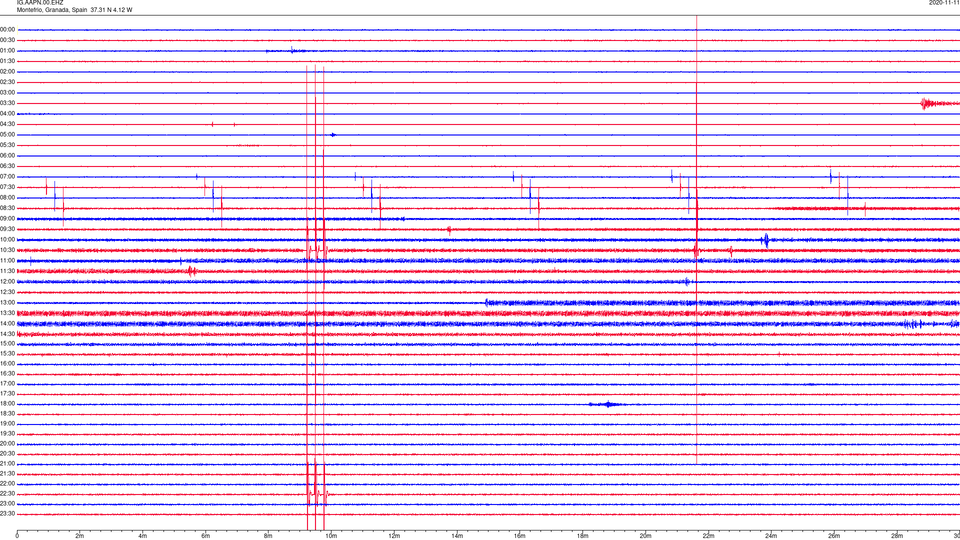Click the 14:00 time row label
Viewport: 960px width, 540px height.
tap(8, 323)
